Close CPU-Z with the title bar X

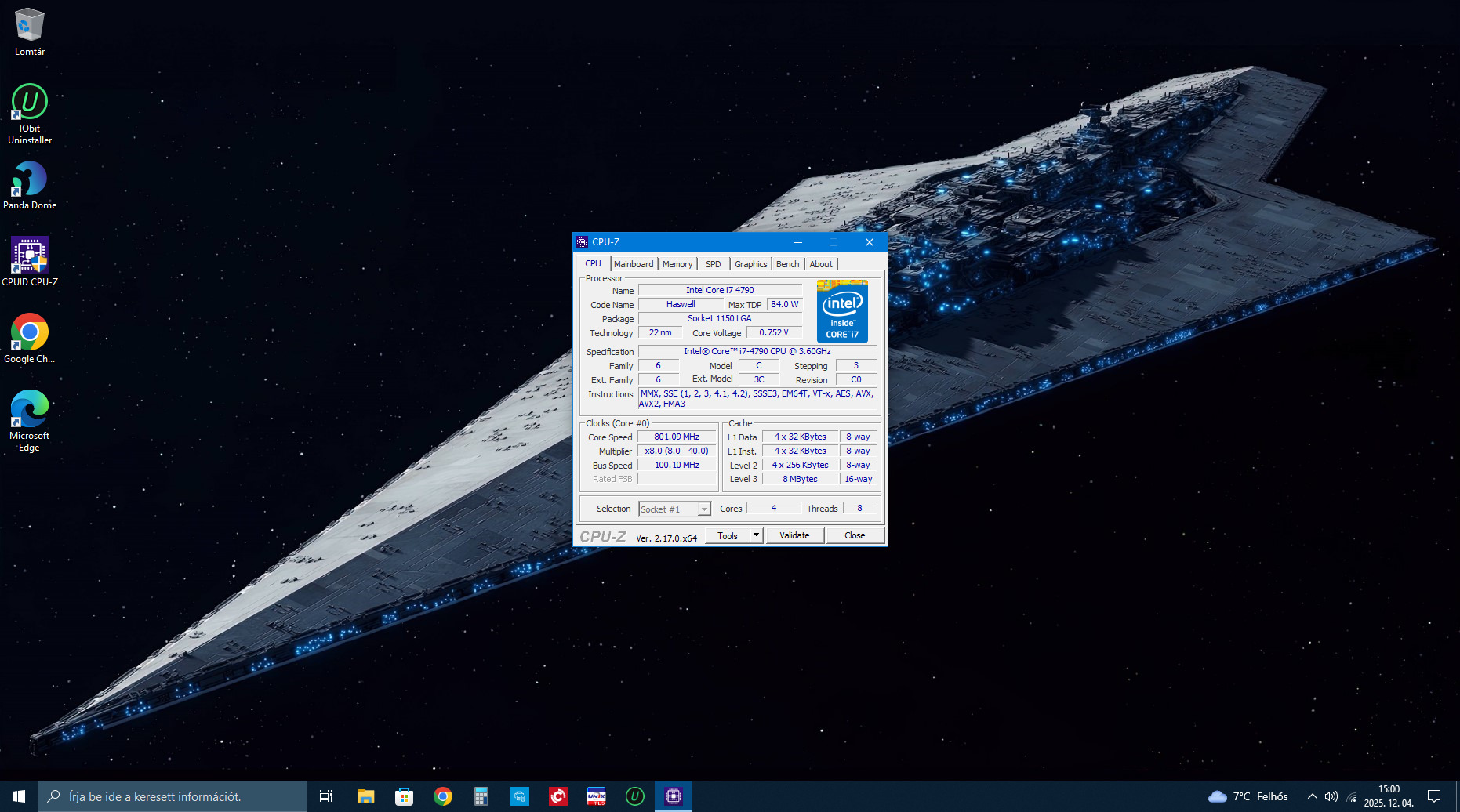coord(870,242)
